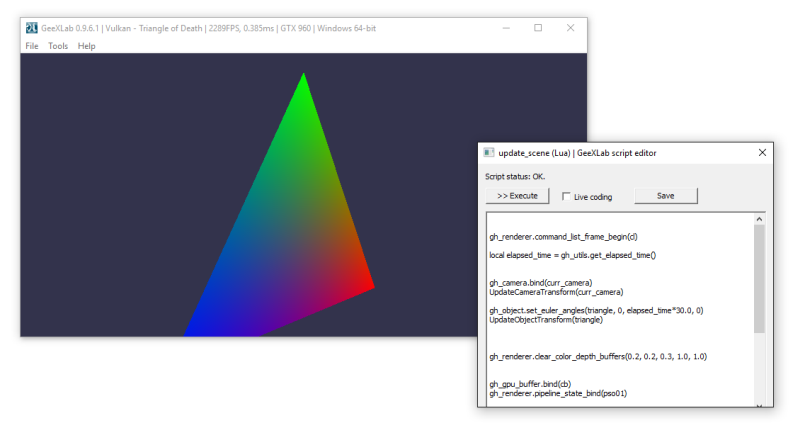Image resolution: width=800 pixels, height=428 pixels.
Task: Click the clear_color_depth_buffers line
Action: (x=598, y=357)
